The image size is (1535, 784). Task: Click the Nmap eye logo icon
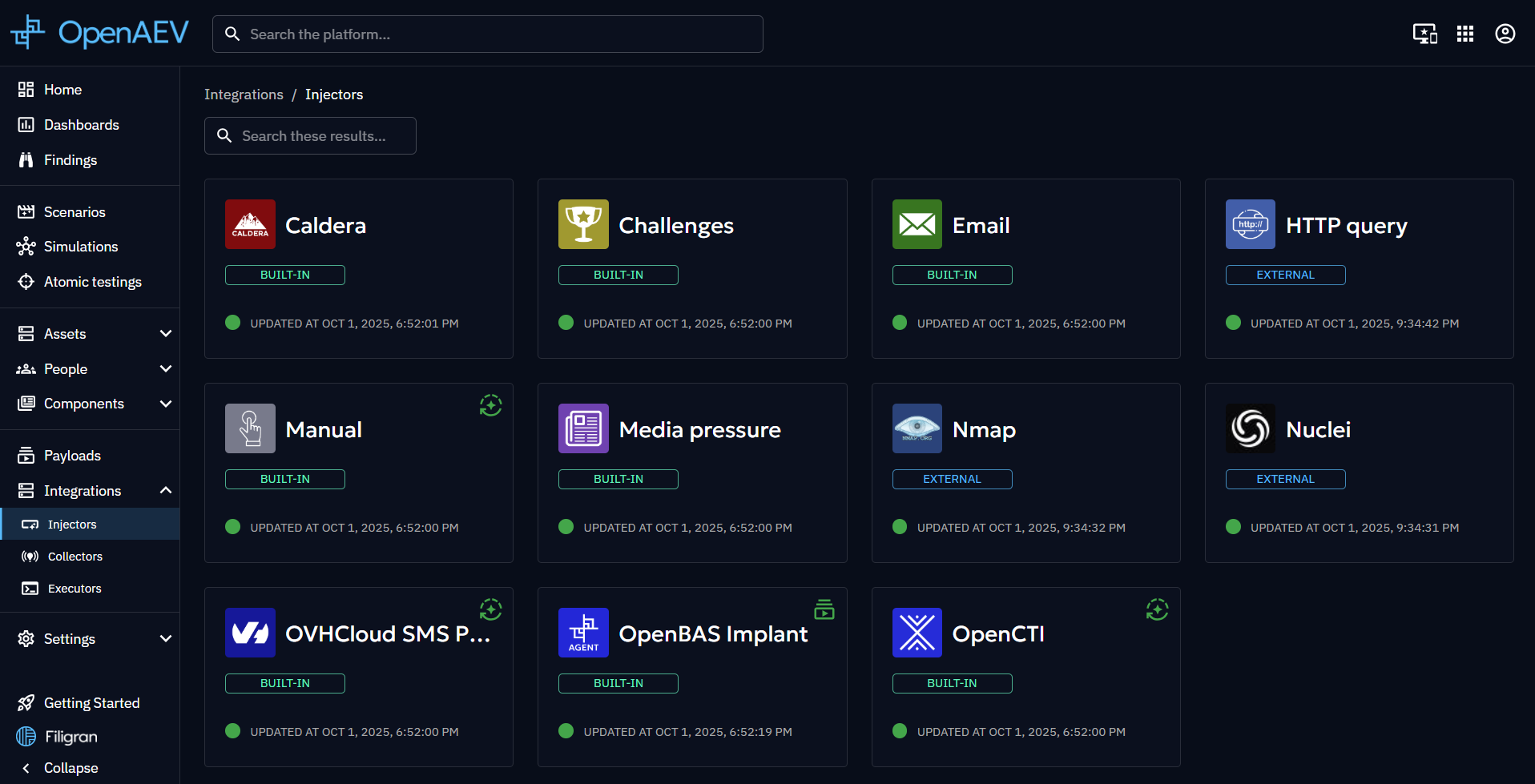coord(917,428)
